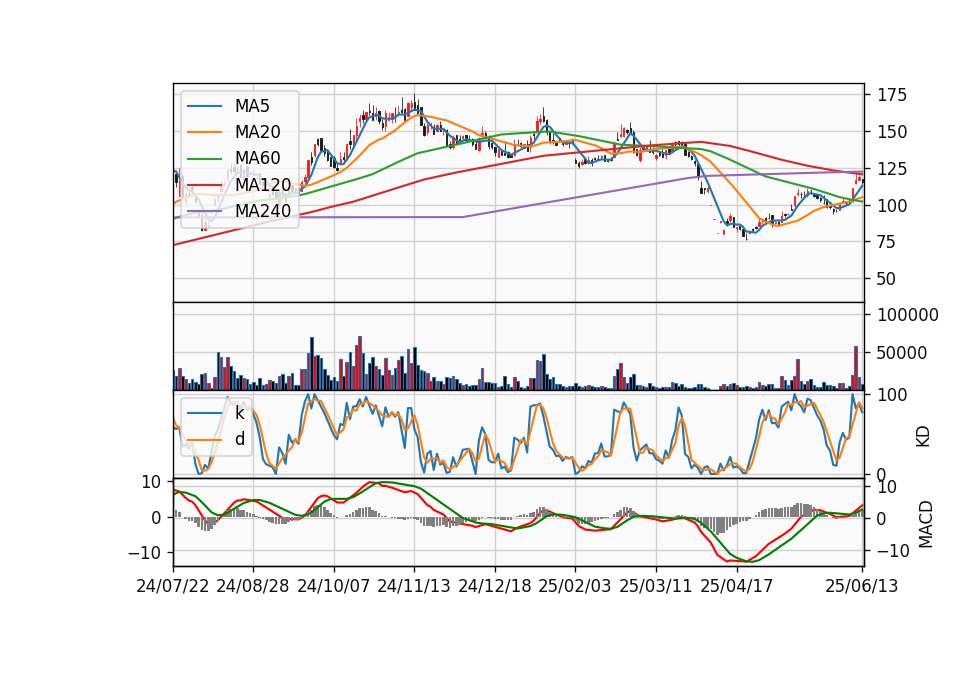This screenshot has height=690, width=960.
Task: Click the k legend entry in KD panel
Action: pyautogui.click(x=239, y=413)
